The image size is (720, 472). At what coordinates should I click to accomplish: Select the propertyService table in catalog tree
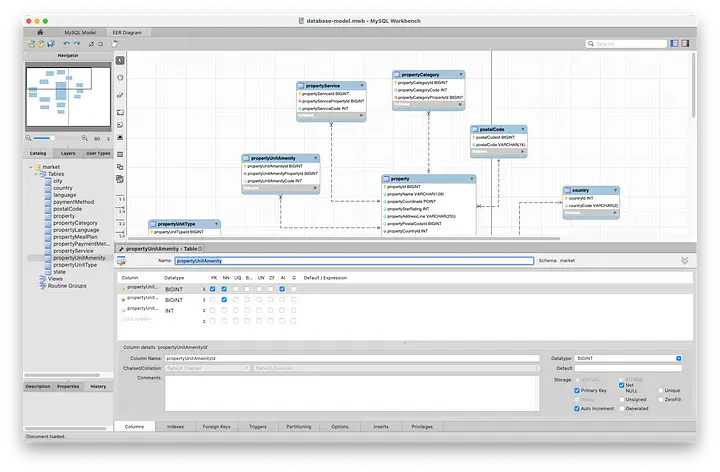73,251
